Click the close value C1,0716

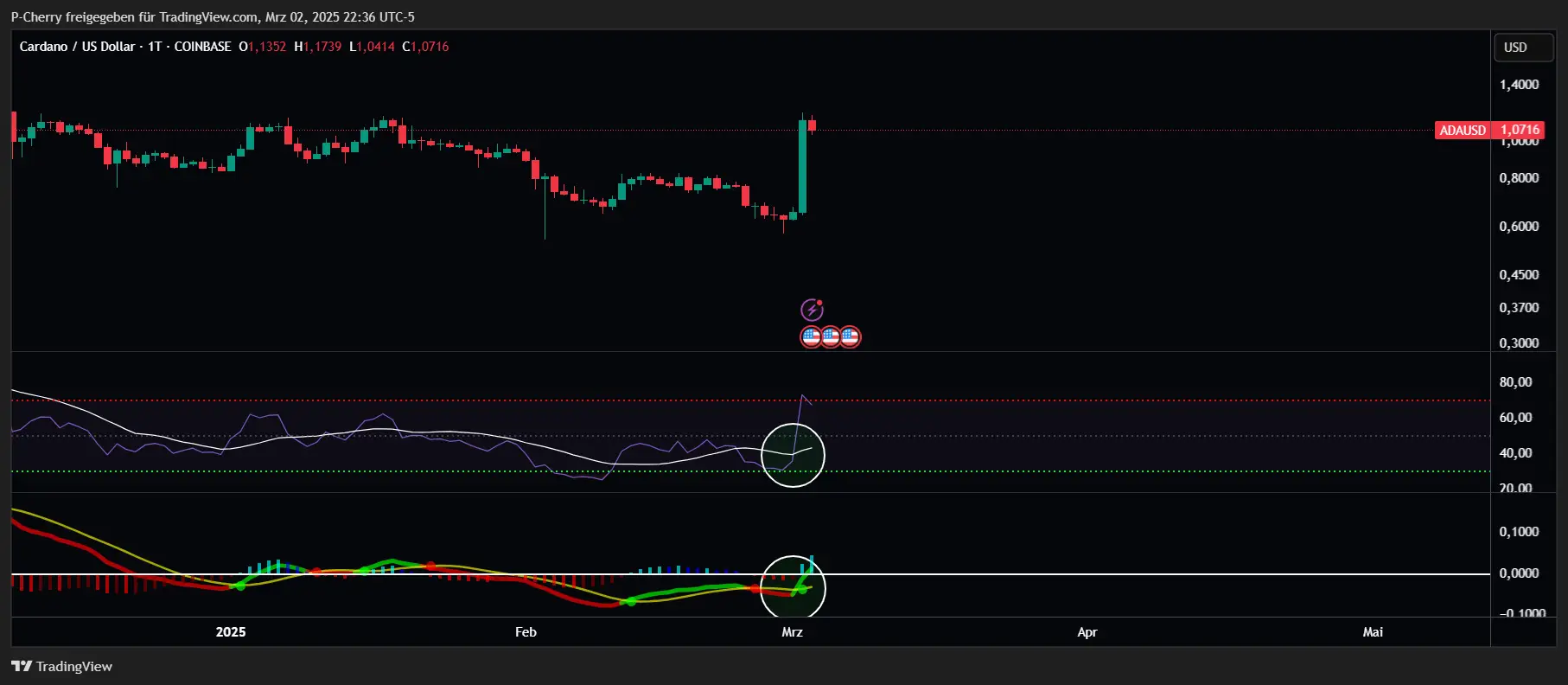[426, 47]
